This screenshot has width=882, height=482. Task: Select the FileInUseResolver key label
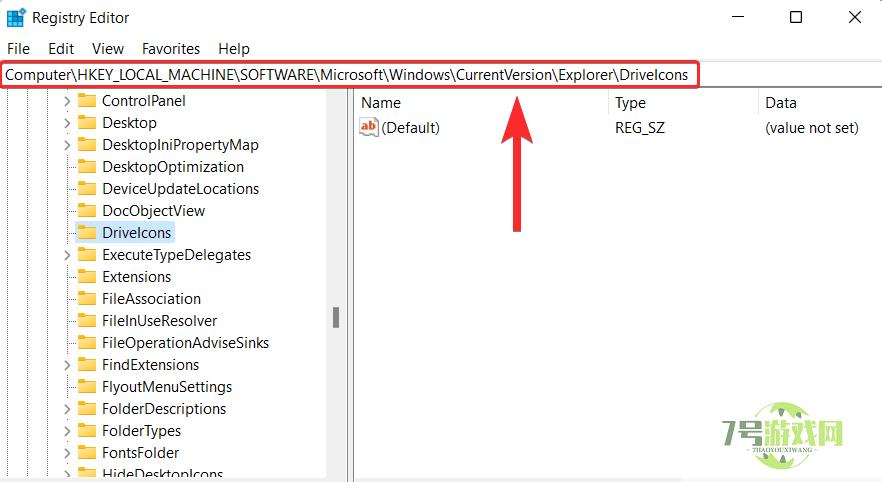(x=159, y=321)
